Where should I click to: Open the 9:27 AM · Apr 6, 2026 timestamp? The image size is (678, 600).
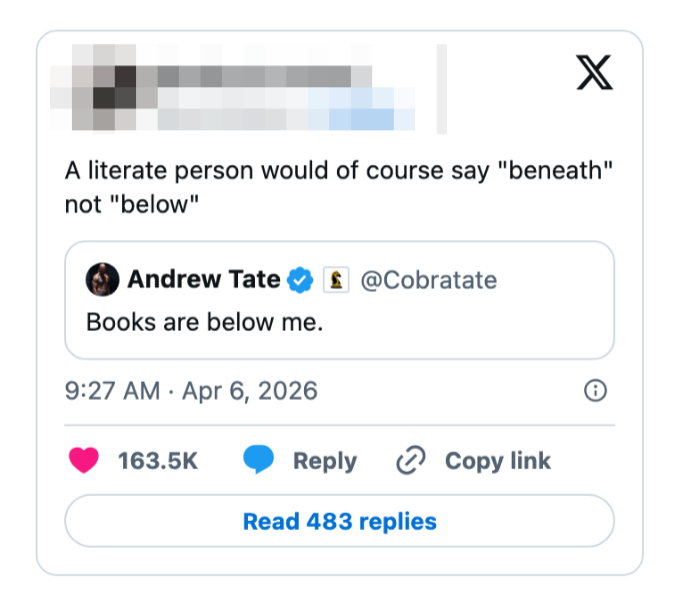pyautogui.click(x=191, y=390)
